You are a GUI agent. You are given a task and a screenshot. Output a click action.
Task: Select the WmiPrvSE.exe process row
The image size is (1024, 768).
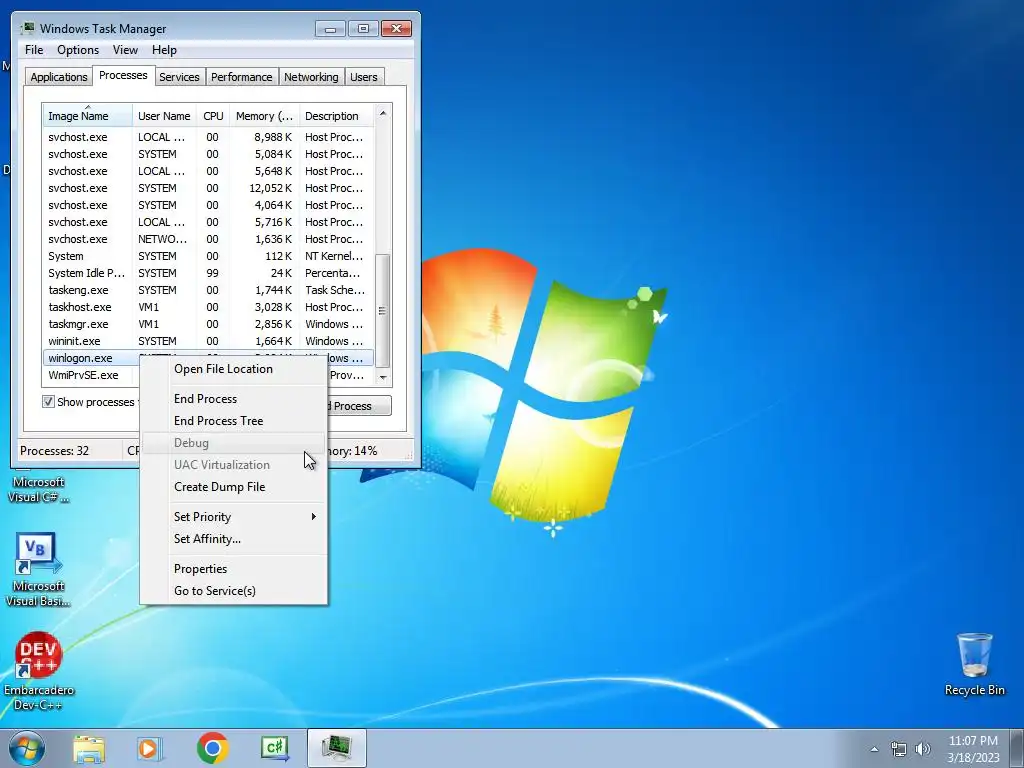pos(91,376)
